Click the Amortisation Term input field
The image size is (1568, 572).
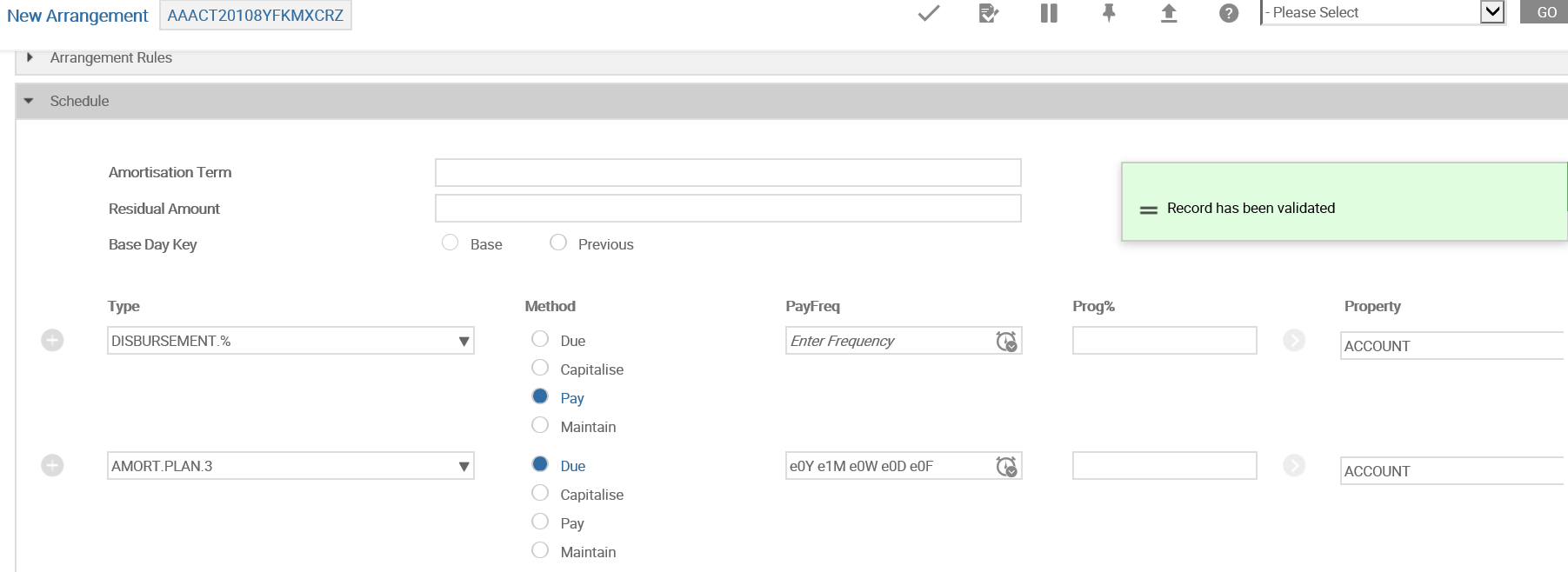(x=727, y=172)
